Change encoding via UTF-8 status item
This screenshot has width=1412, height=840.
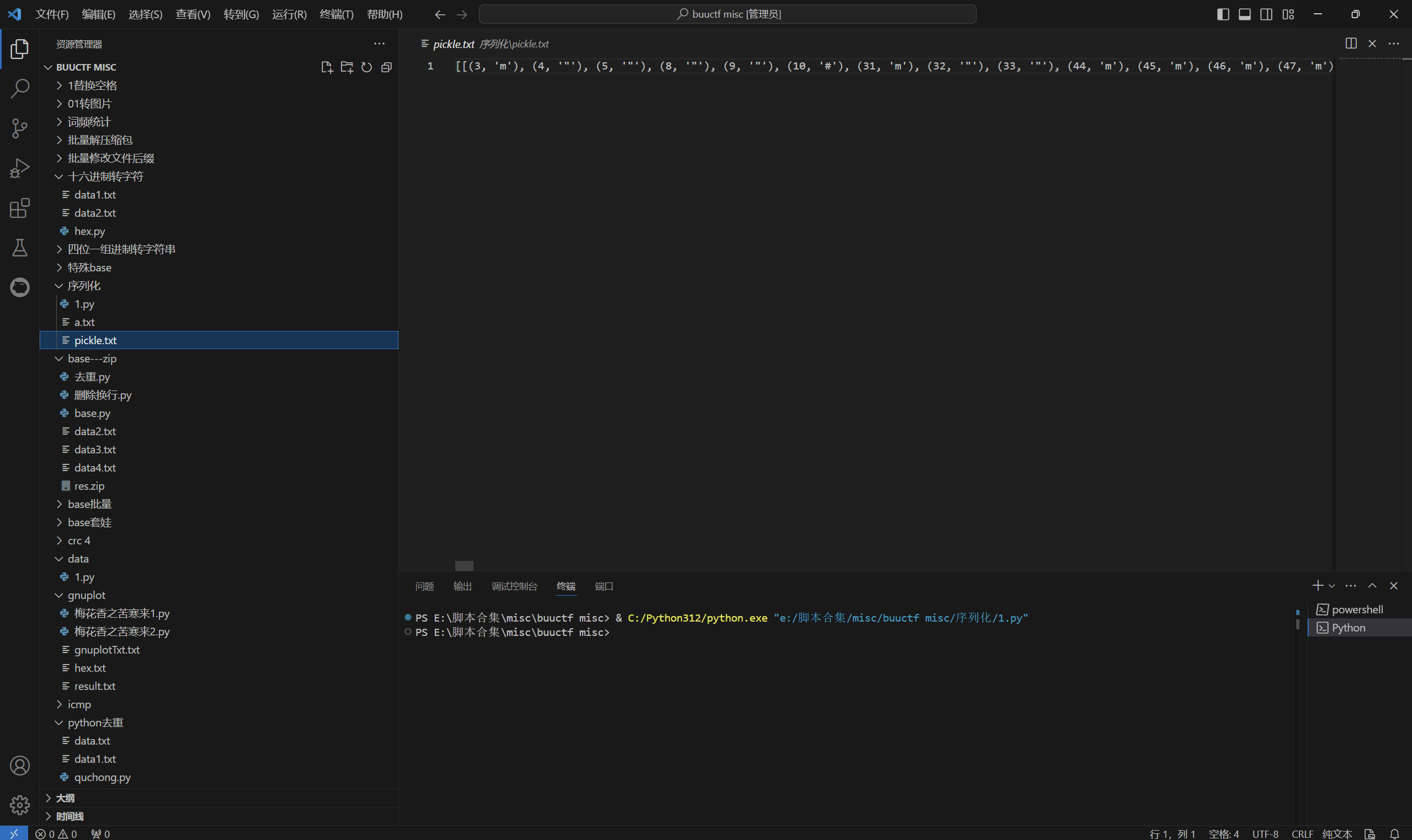[x=1265, y=833]
